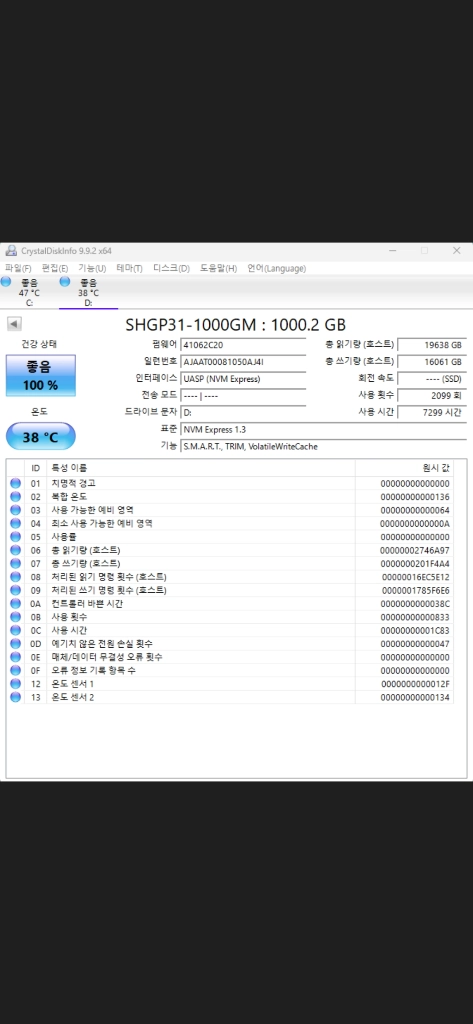Click the 38 °C temperature button

click(41, 437)
